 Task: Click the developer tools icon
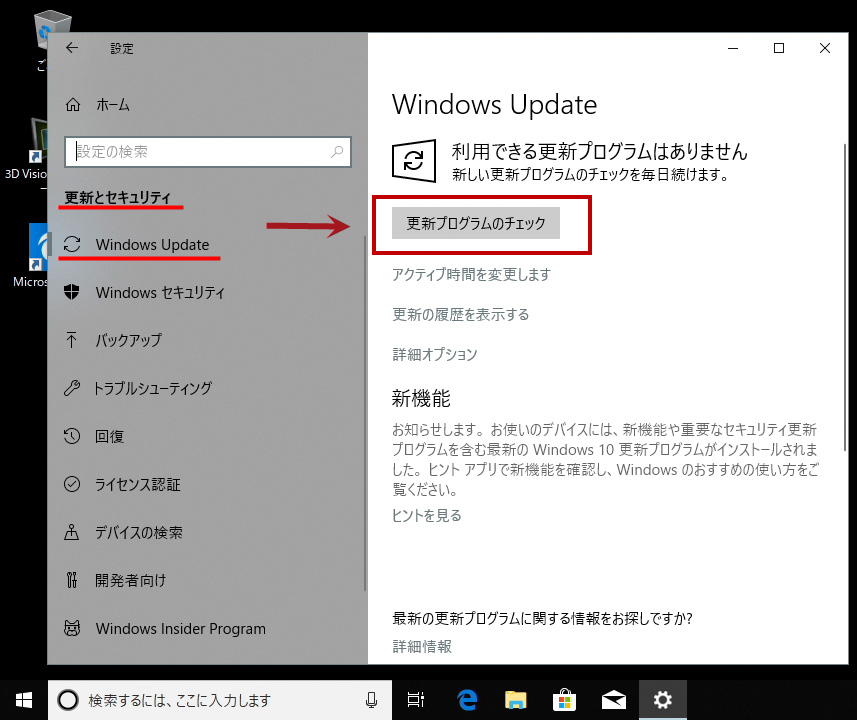72,580
